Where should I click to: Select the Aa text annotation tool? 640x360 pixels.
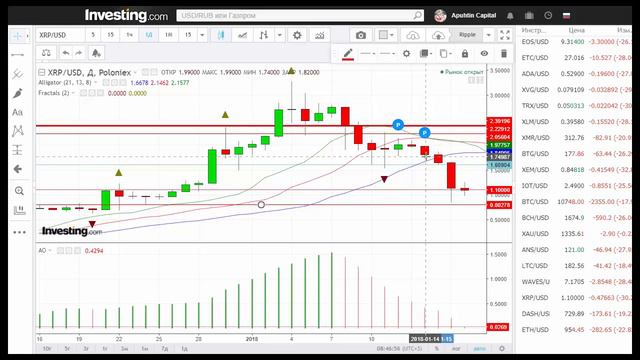[18, 112]
